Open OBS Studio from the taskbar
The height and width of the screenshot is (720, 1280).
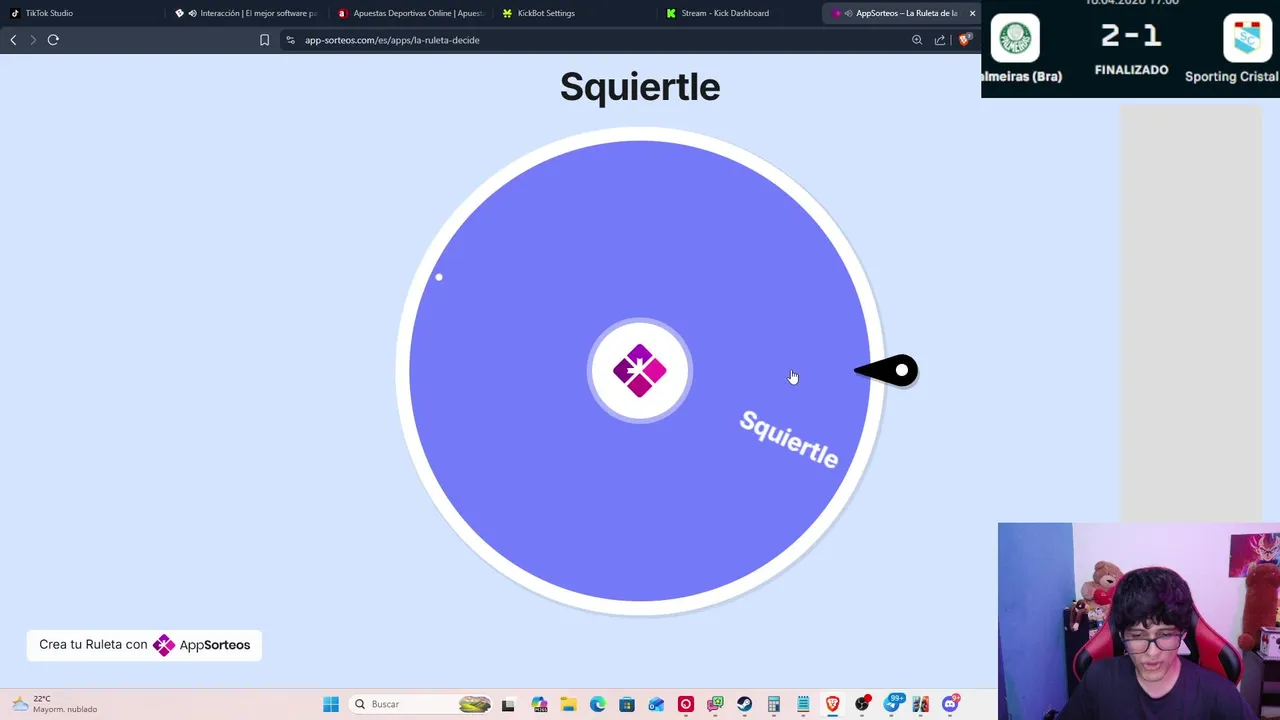[x=862, y=705]
